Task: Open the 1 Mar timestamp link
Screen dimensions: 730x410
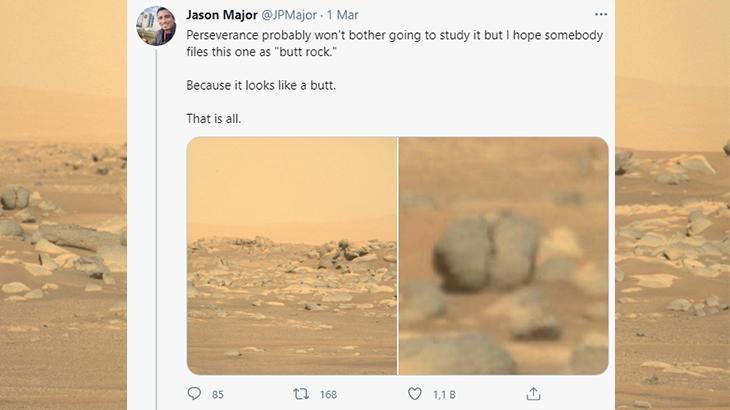Action: (343, 15)
